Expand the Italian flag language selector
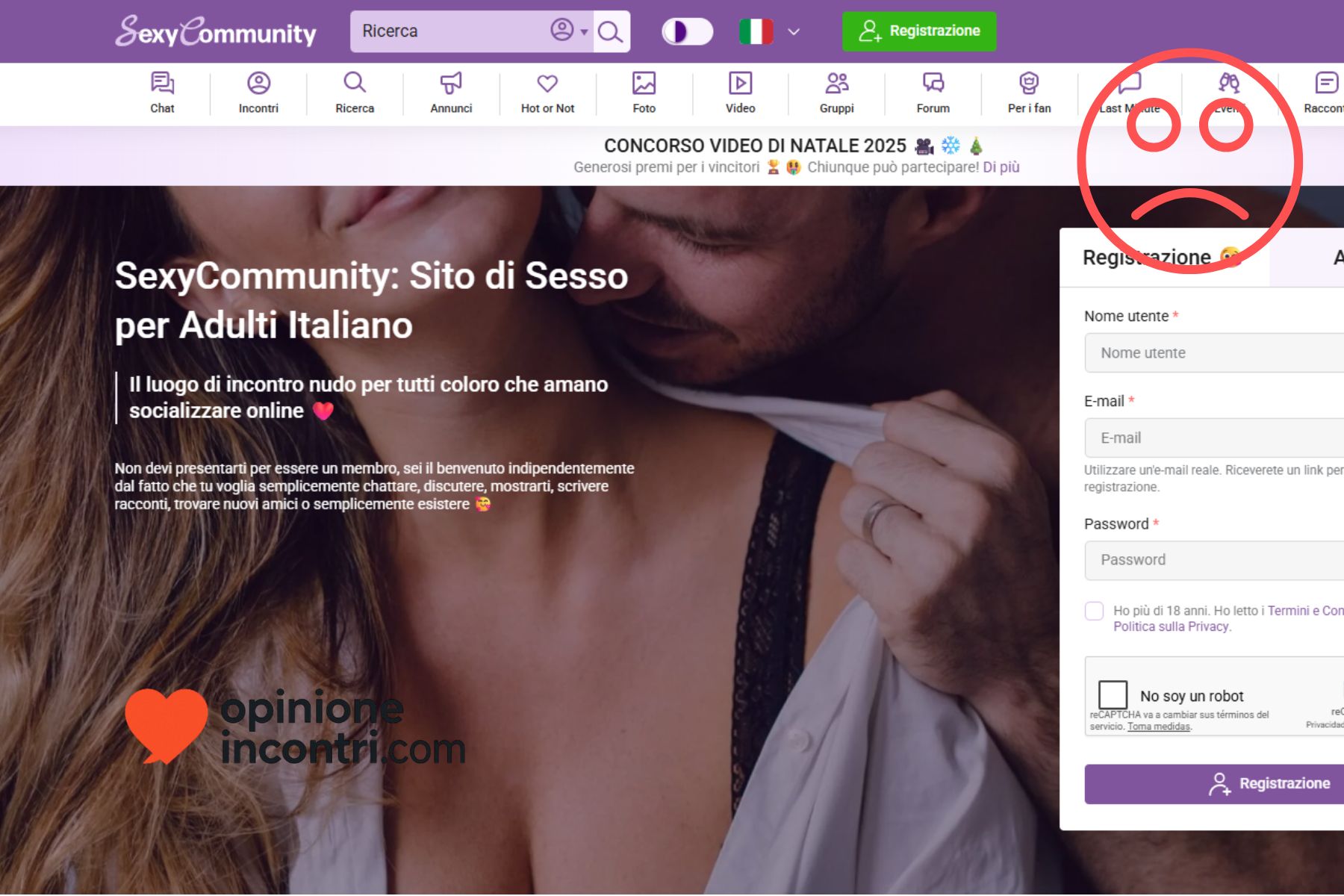The height and width of the screenshot is (896, 1344). coord(770,31)
